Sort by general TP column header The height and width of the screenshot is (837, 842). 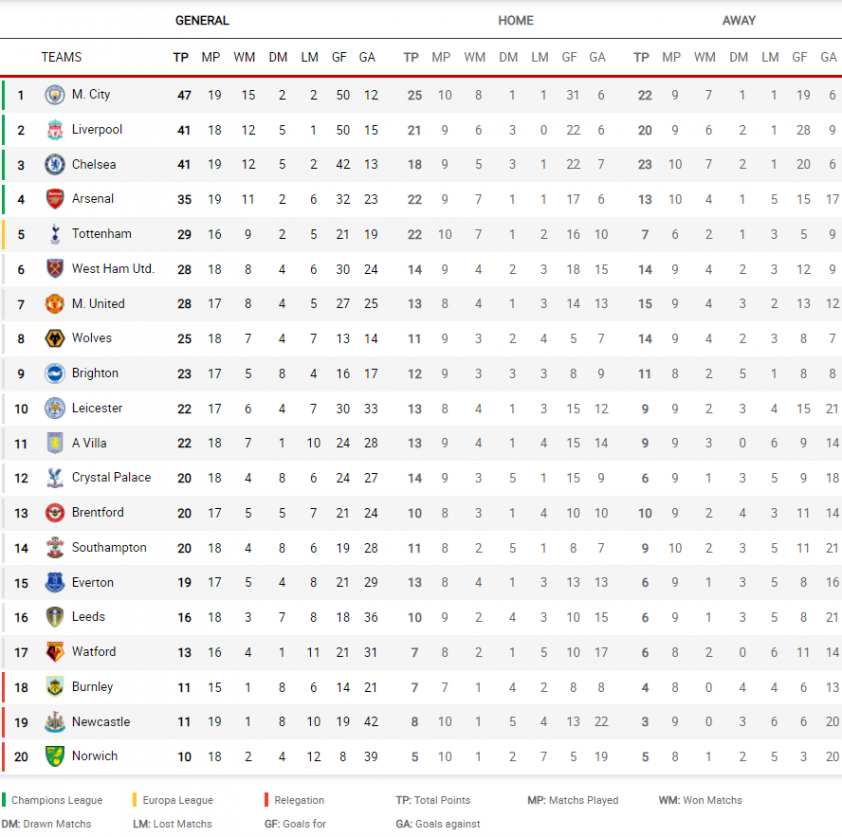pyautogui.click(x=180, y=57)
